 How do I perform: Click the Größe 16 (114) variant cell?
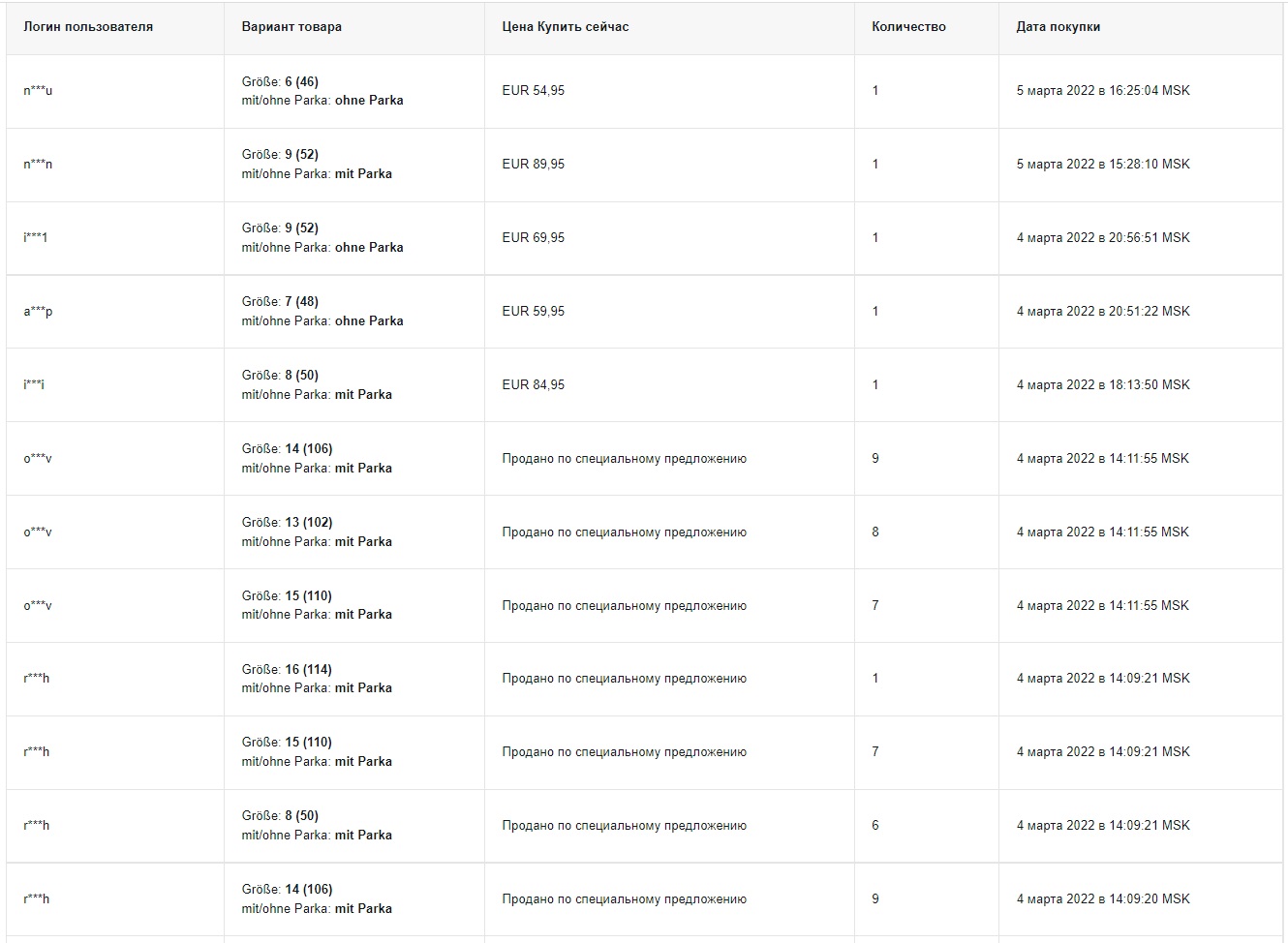317,679
